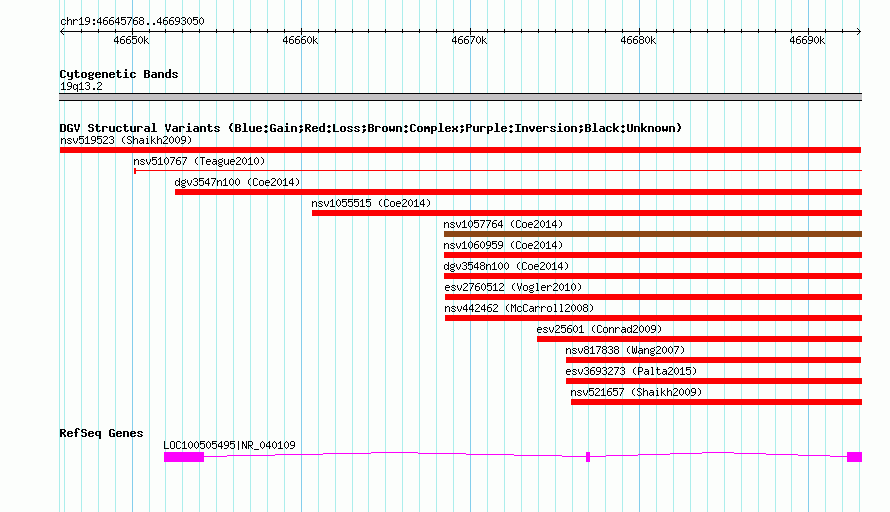The width and height of the screenshot is (890, 512).
Task: Select the nsv521657 red bar
Action: coord(716,402)
